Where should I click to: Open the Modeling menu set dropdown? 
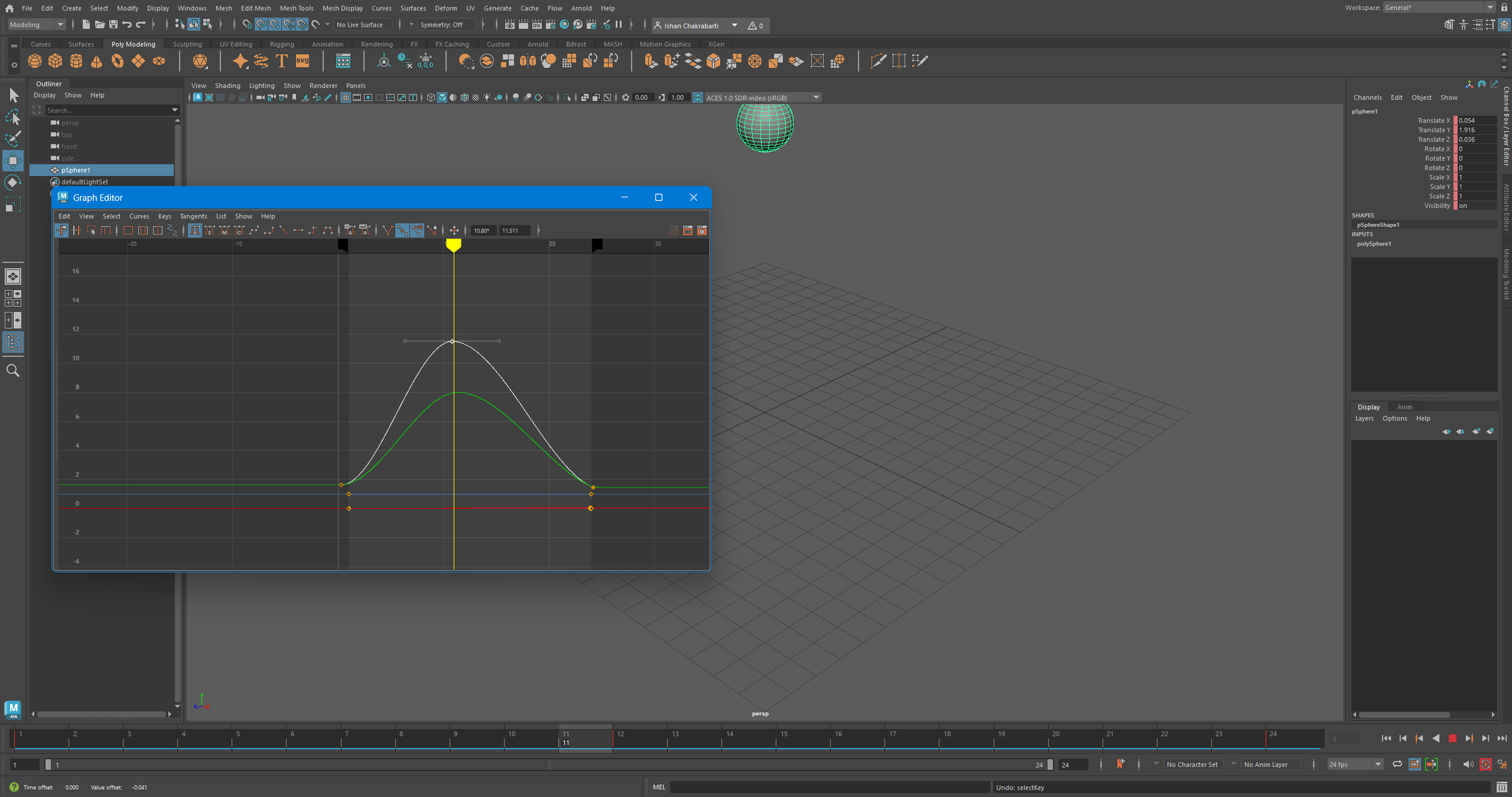(37, 25)
